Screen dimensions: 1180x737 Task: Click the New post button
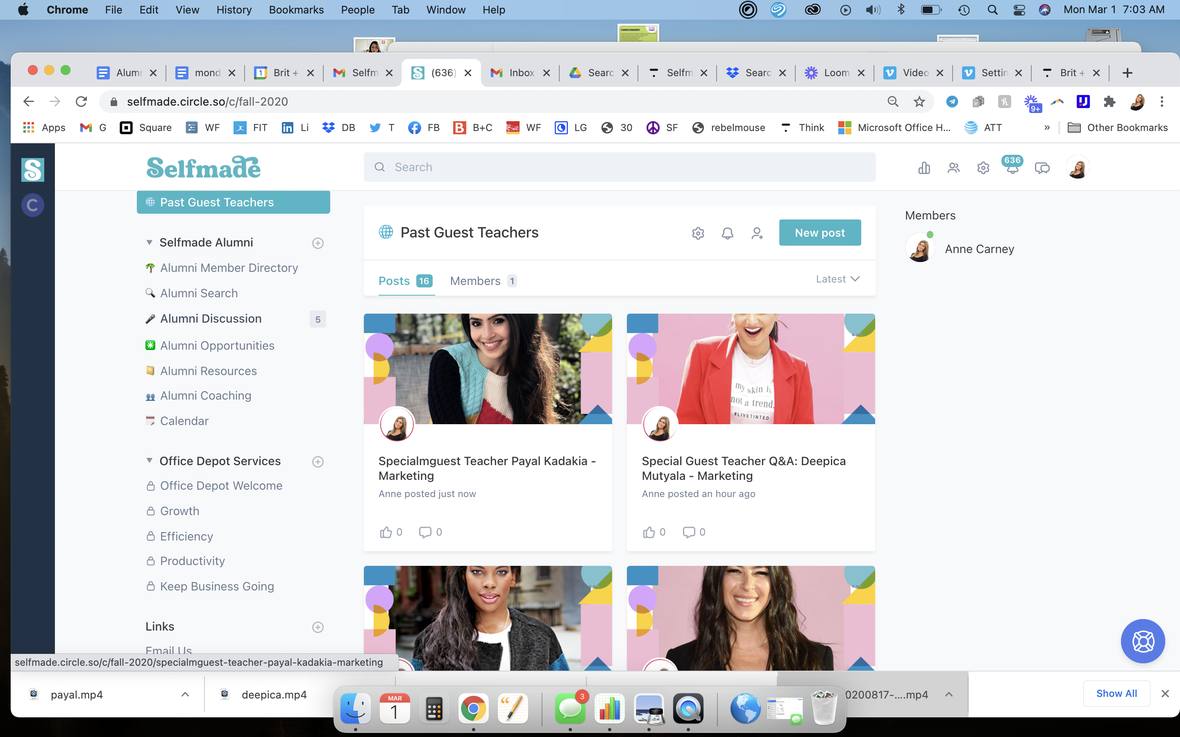pyautogui.click(x=820, y=233)
